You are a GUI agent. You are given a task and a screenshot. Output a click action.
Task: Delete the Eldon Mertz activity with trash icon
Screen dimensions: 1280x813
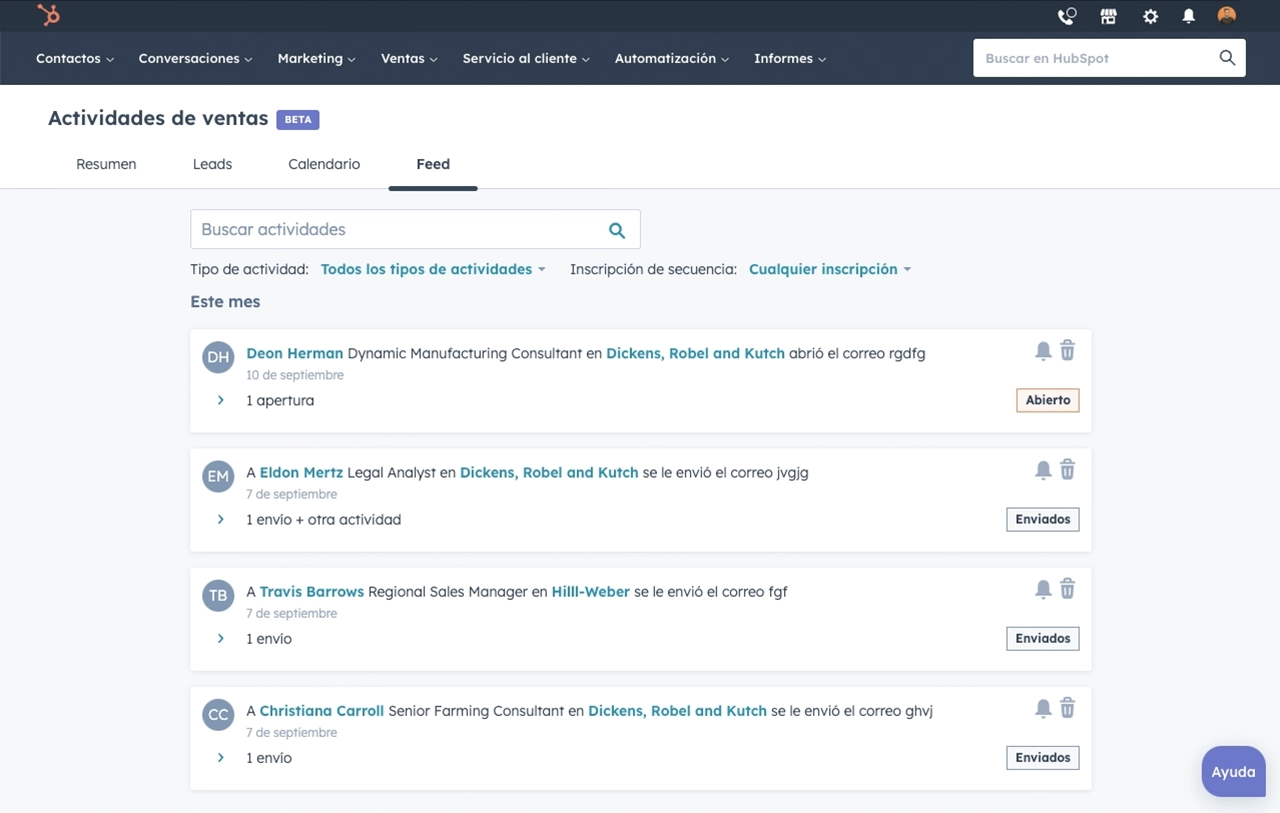pyautogui.click(x=1067, y=469)
